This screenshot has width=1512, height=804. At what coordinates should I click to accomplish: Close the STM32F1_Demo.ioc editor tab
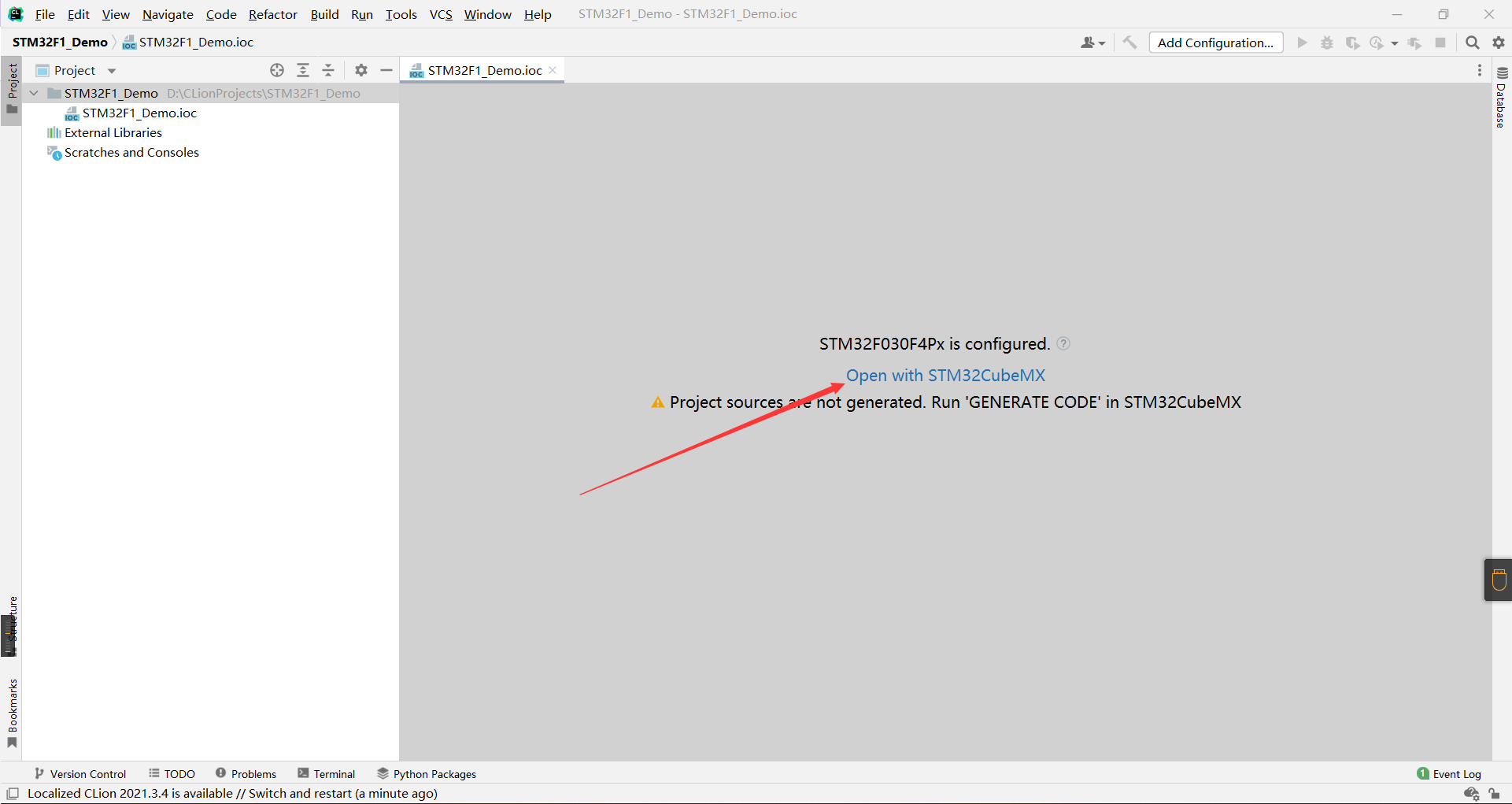553,70
